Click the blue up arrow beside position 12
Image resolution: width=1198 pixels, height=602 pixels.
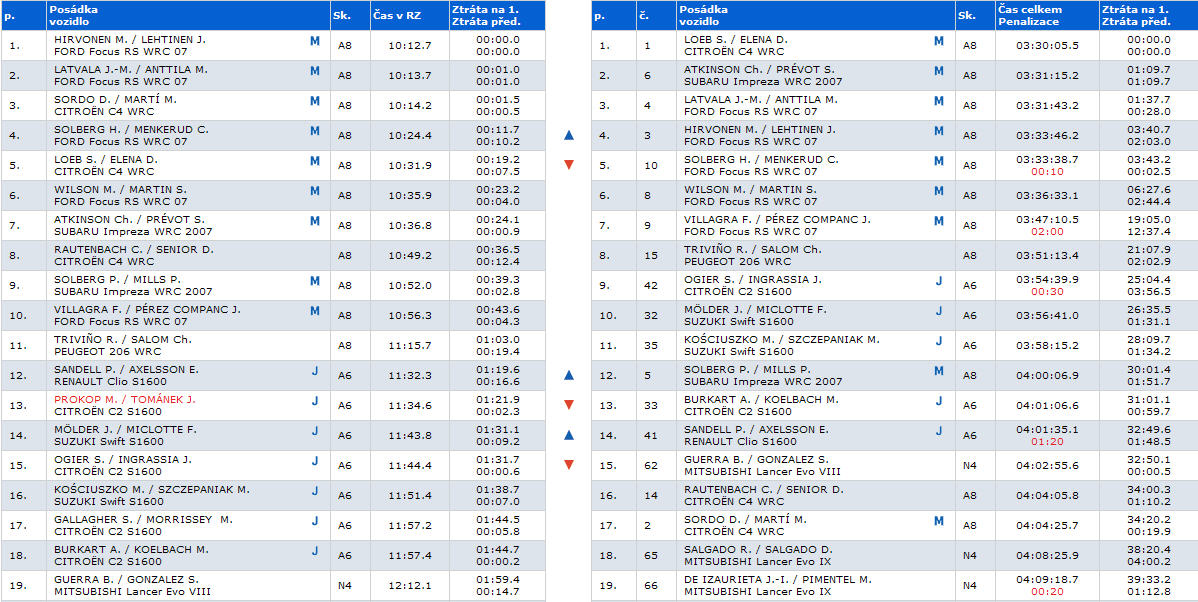[x=569, y=375]
